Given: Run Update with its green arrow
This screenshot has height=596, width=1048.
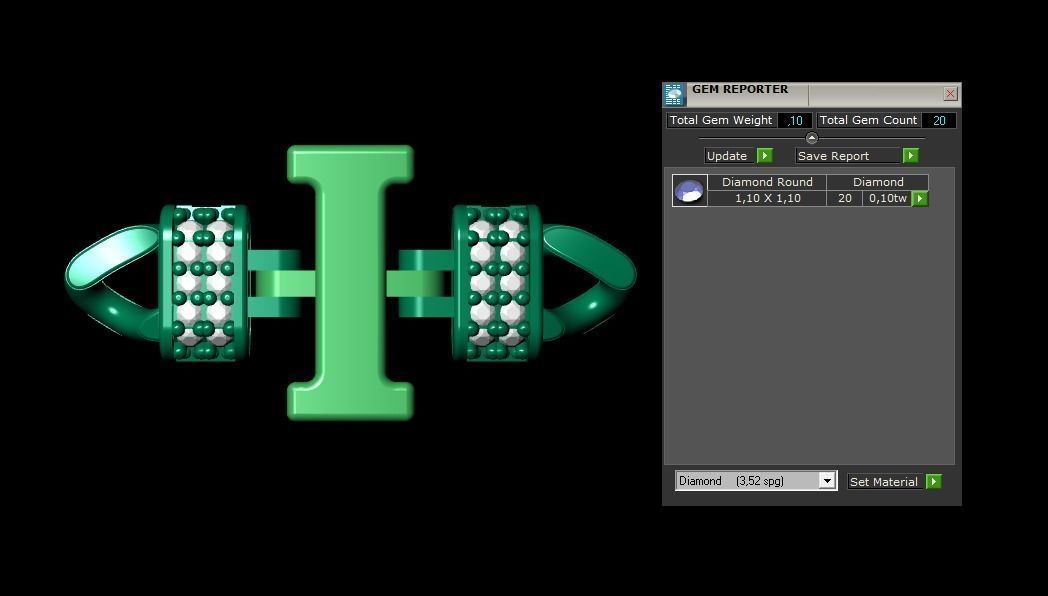Looking at the screenshot, I should pyautogui.click(x=765, y=156).
